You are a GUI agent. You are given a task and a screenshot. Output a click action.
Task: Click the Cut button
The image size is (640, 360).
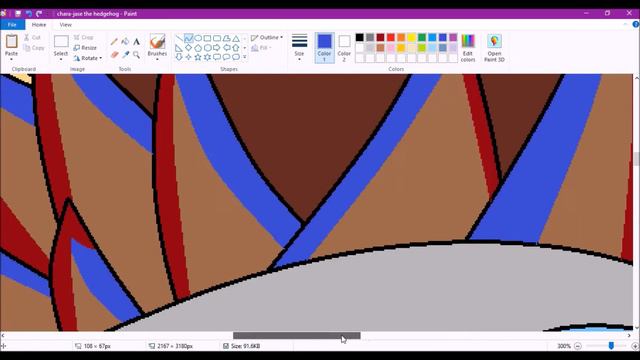tap(32, 38)
